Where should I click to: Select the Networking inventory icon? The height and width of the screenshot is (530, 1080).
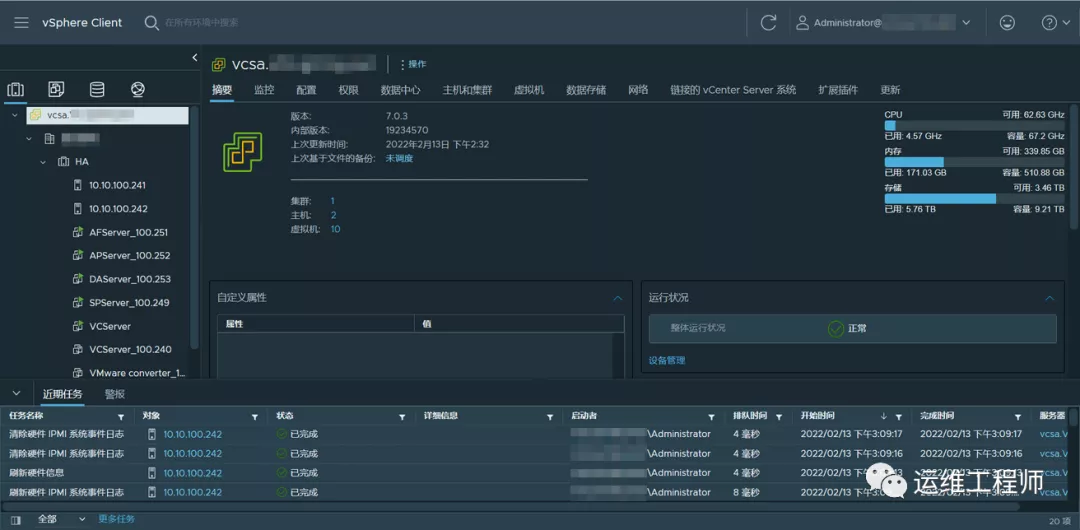pyautogui.click(x=138, y=90)
